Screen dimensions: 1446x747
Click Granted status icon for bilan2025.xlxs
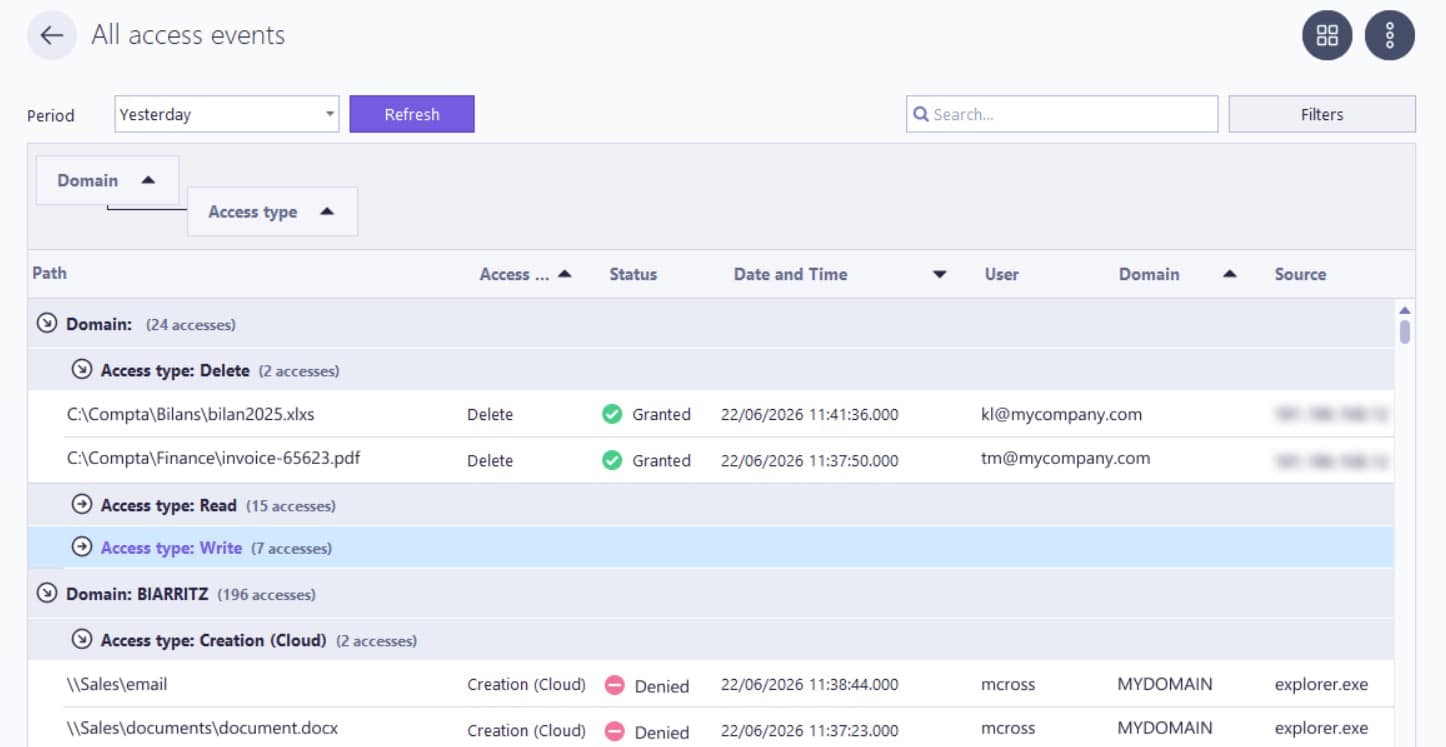point(612,414)
